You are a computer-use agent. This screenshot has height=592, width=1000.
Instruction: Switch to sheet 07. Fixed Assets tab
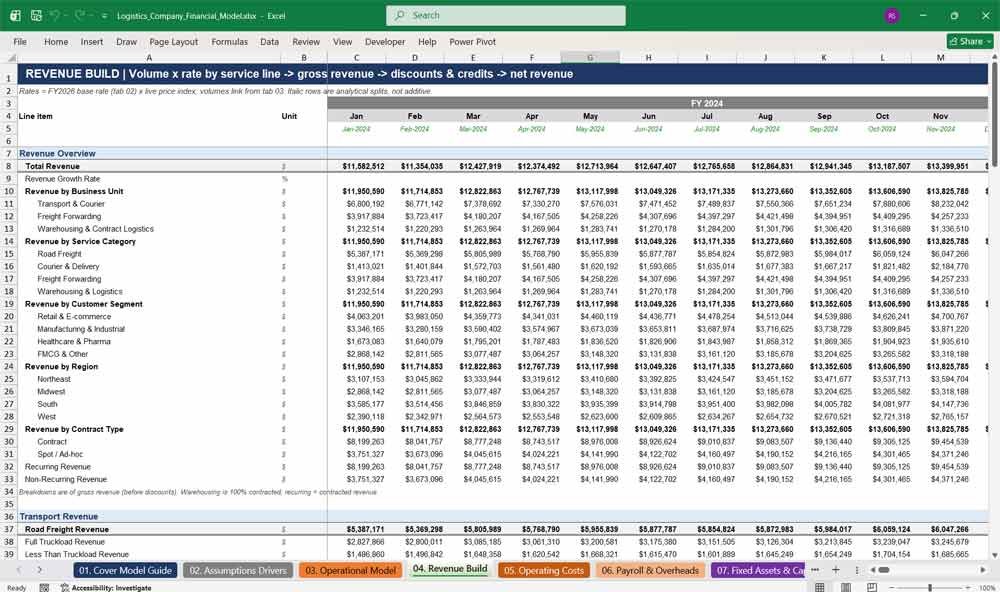(x=758, y=570)
